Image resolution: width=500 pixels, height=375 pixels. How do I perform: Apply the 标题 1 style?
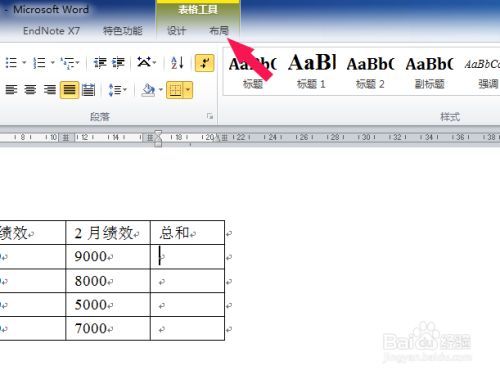pyautogui.click(x=311, y=71)
